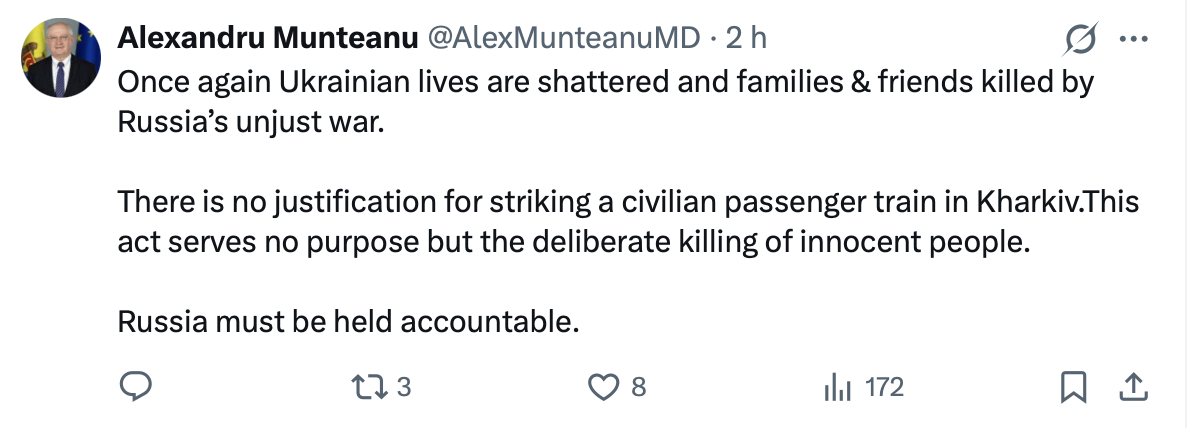Click 'act serves no purpose' text line
Viewport: 1200px width, 428px height.
(573, 243)
